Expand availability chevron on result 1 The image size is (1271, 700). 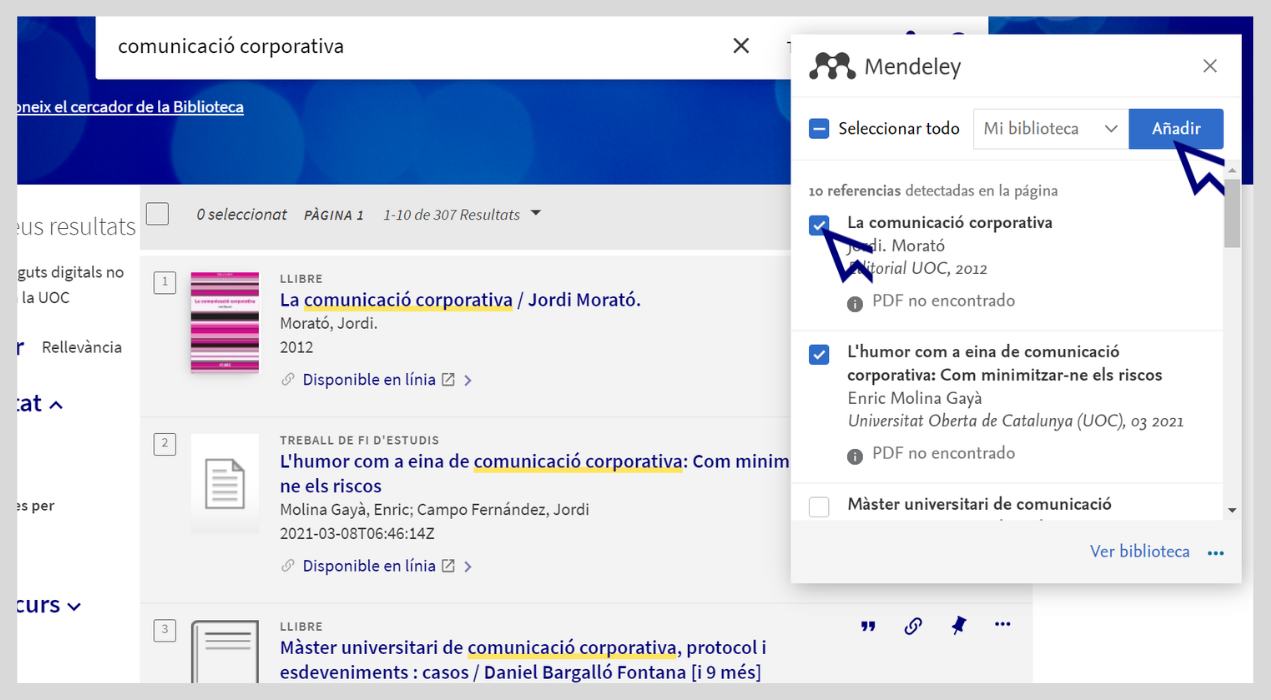pyautogui.click(x=468, y=381)
